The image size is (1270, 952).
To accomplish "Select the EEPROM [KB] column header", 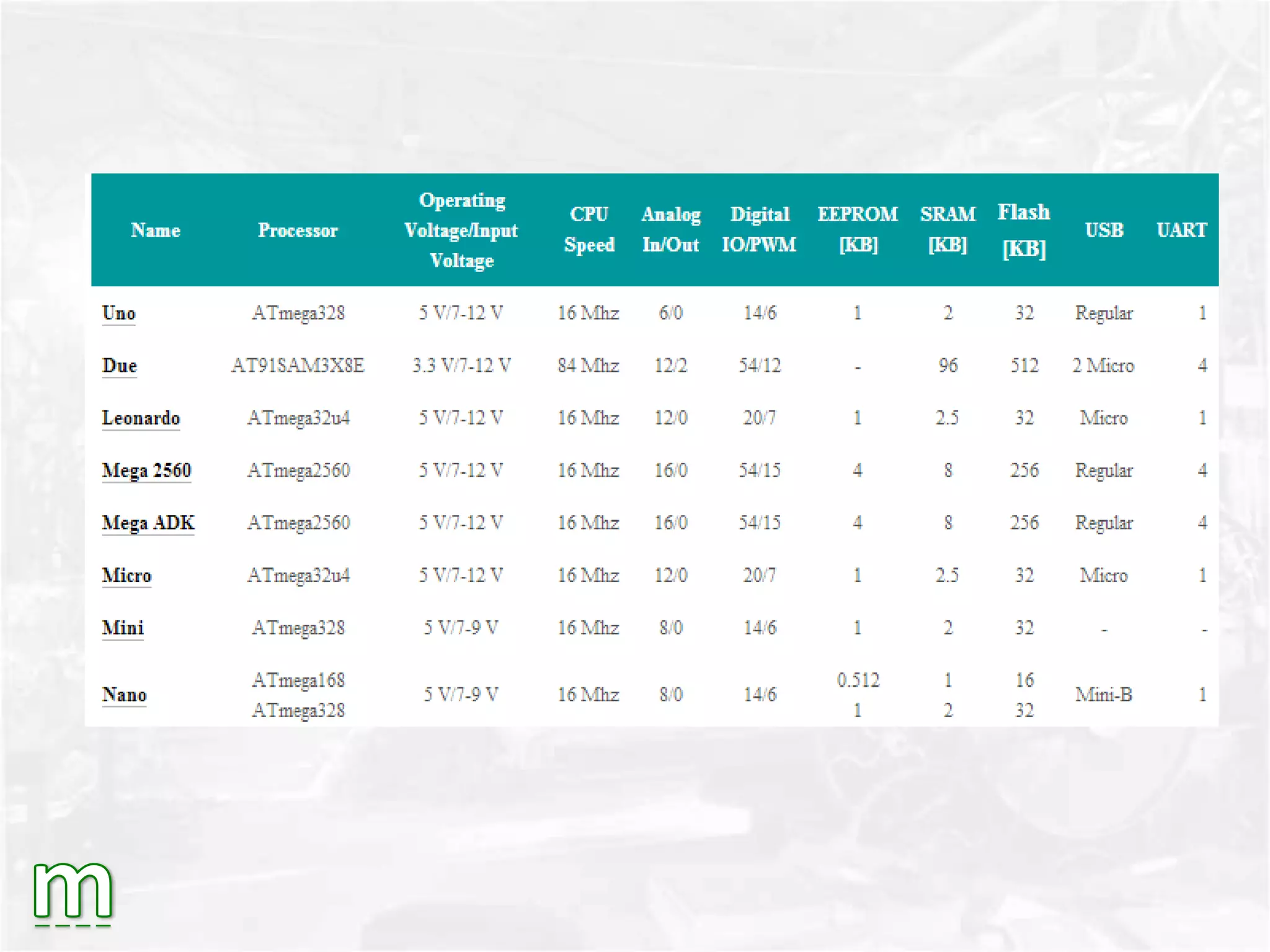I will click(x=858, y=229).
